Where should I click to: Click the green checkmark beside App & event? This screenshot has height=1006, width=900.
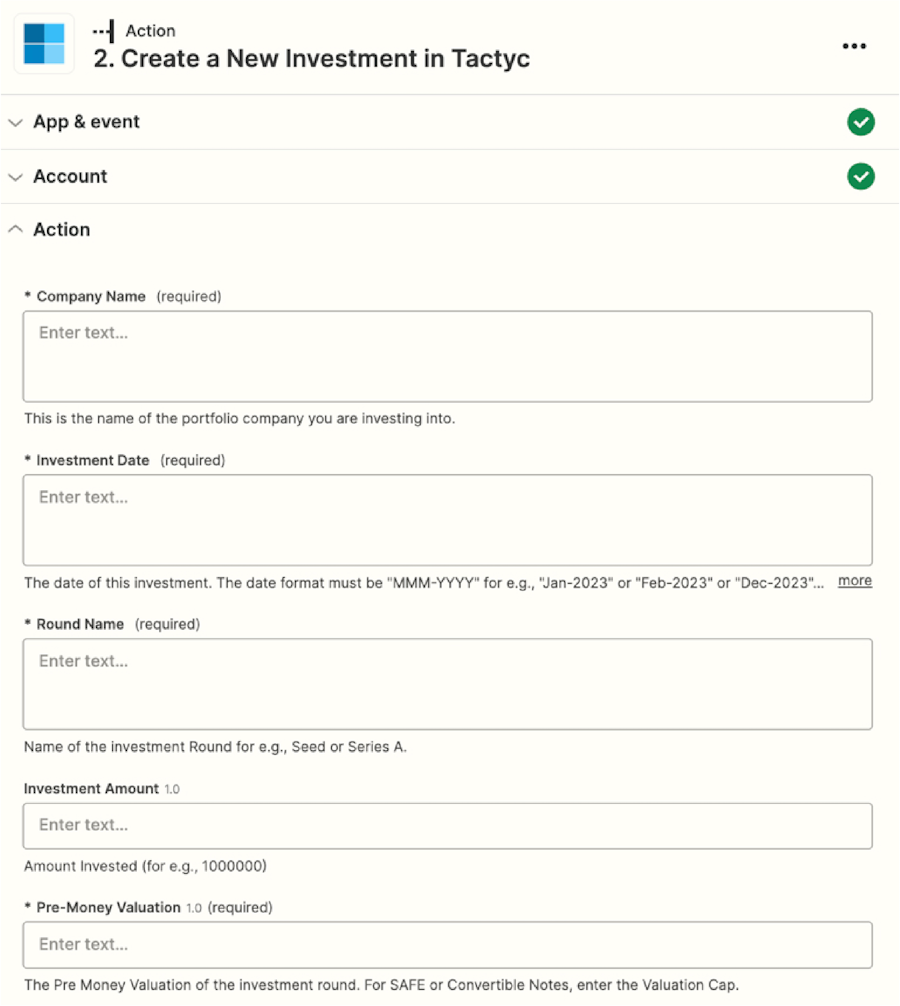[x=860, y=122]
